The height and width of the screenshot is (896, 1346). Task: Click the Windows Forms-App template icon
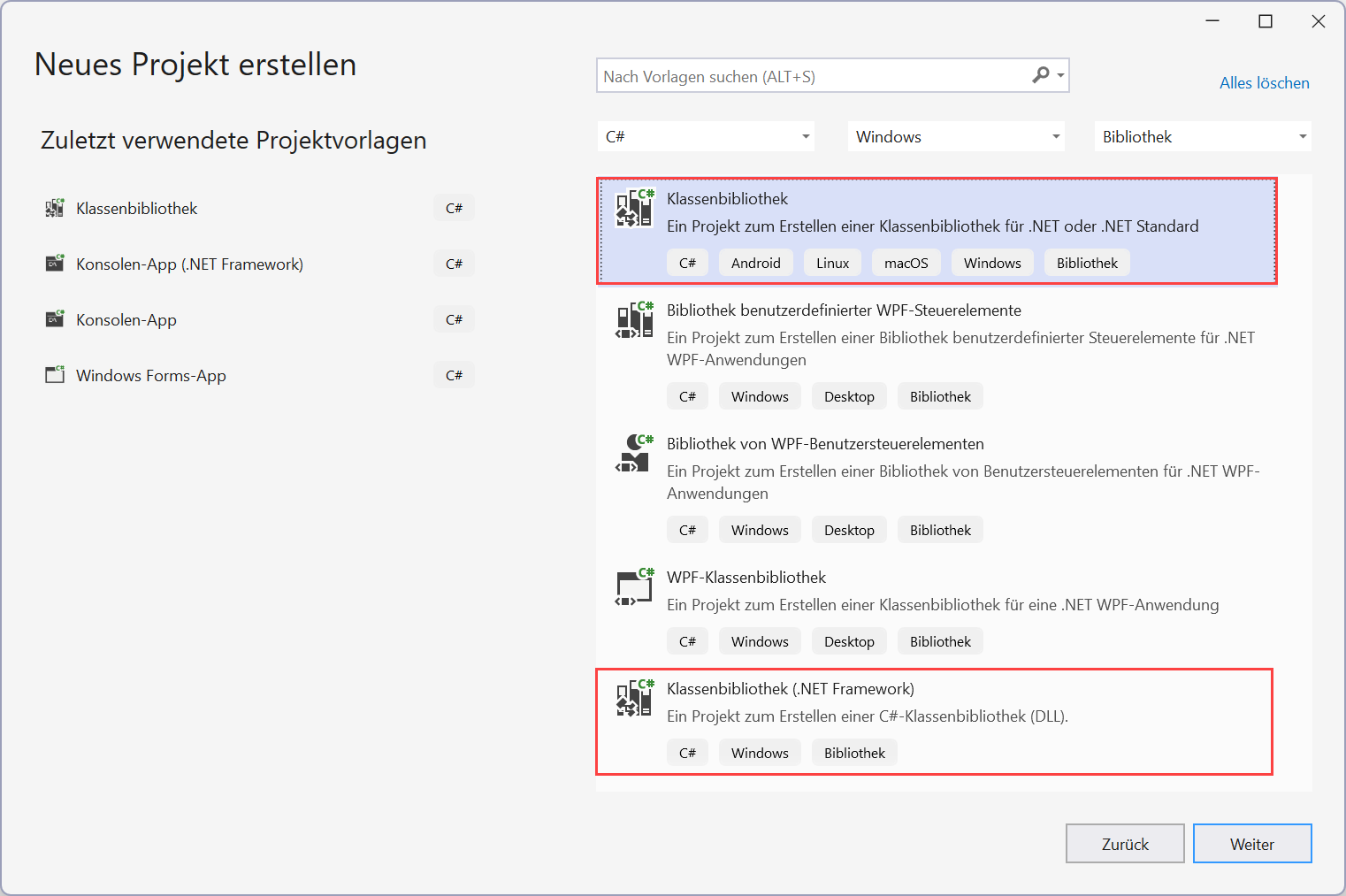click(x=54, y=374)
